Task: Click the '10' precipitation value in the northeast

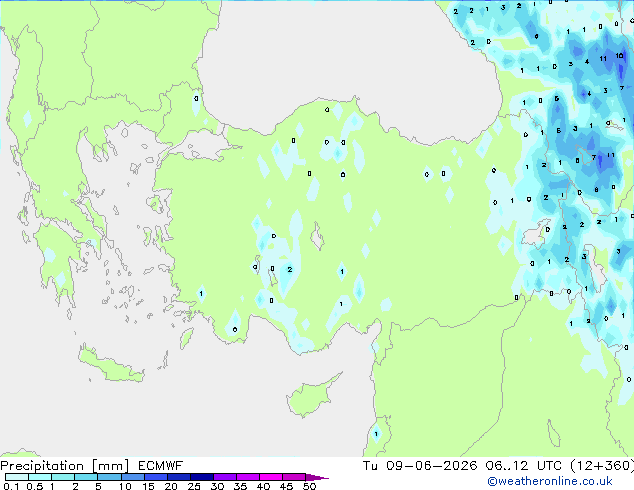Action: click(619, 56)
